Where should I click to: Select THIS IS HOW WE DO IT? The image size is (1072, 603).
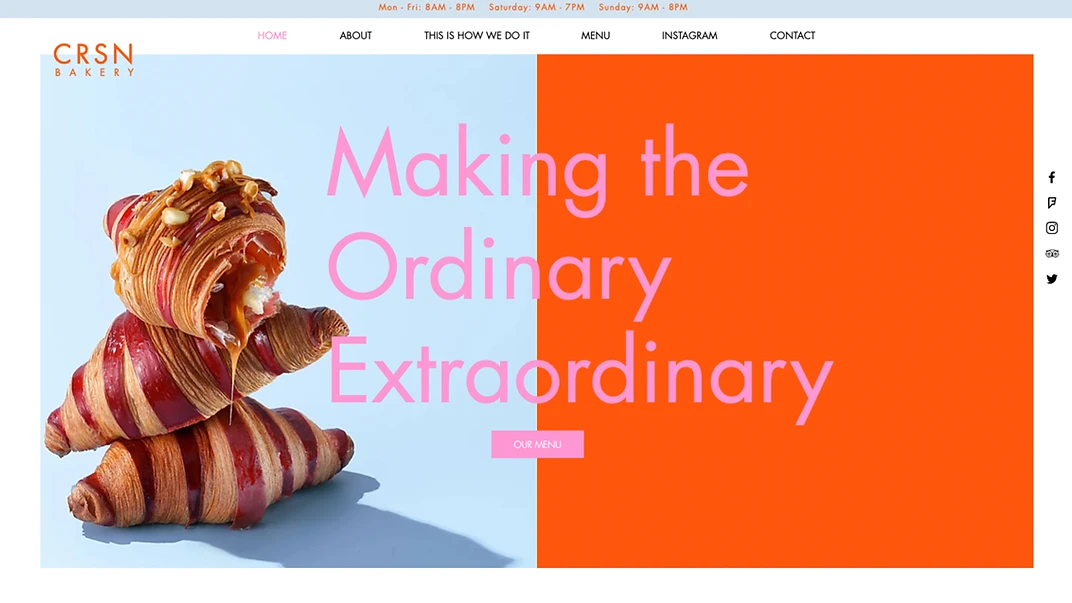(x=477, y=36)
